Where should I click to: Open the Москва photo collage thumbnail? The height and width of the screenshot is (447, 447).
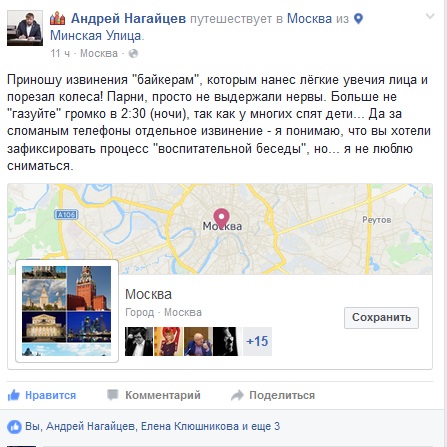point(67,311)
